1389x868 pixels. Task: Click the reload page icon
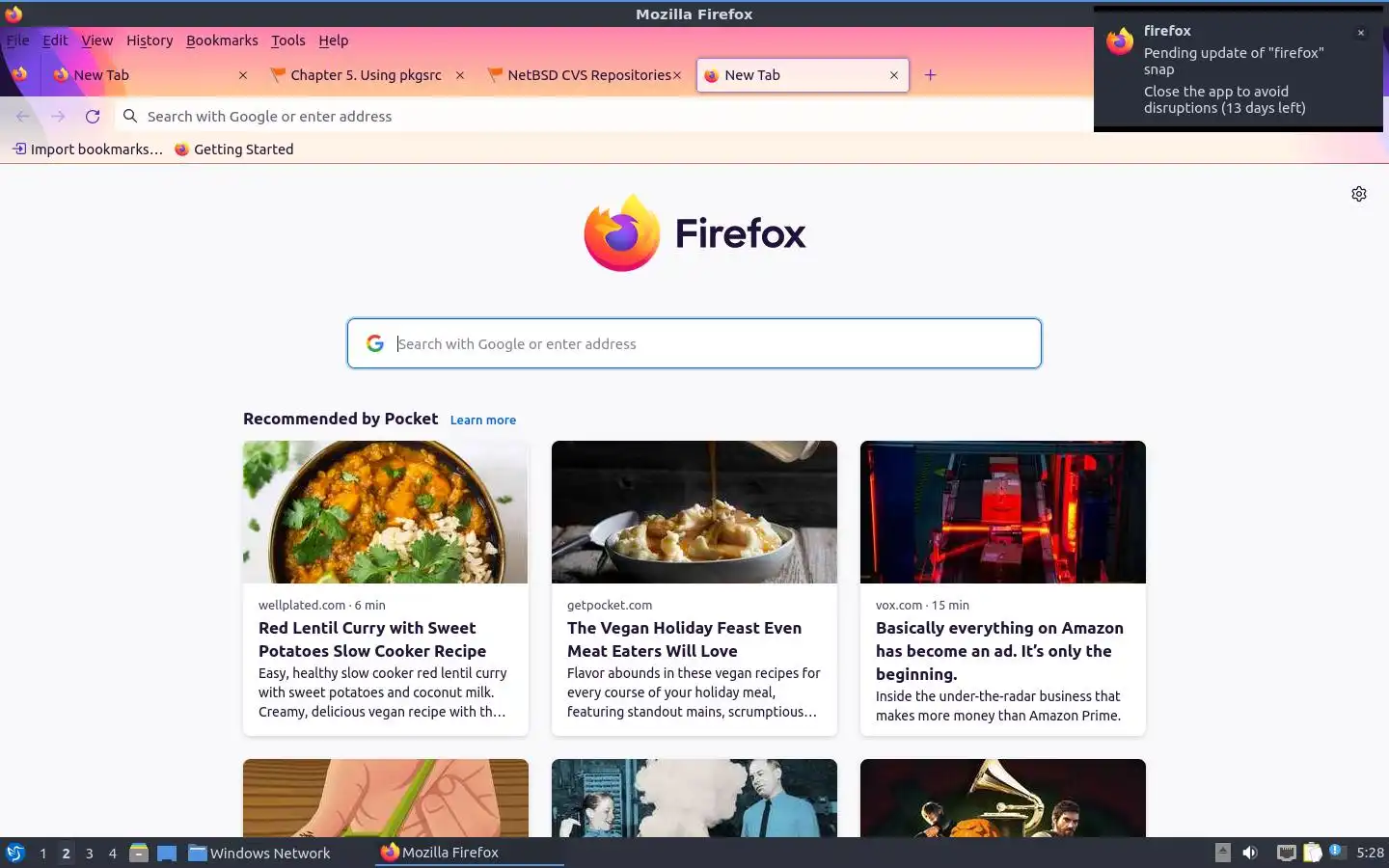[x=93, y=116]
